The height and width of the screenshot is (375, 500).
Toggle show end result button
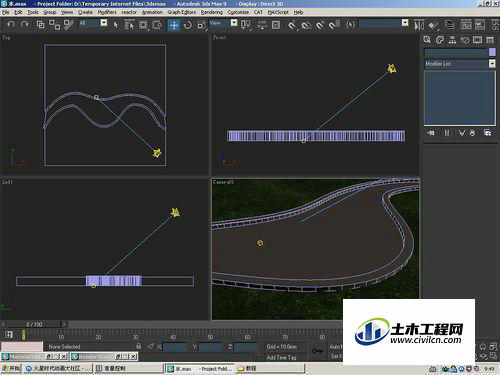coord(447,133)
